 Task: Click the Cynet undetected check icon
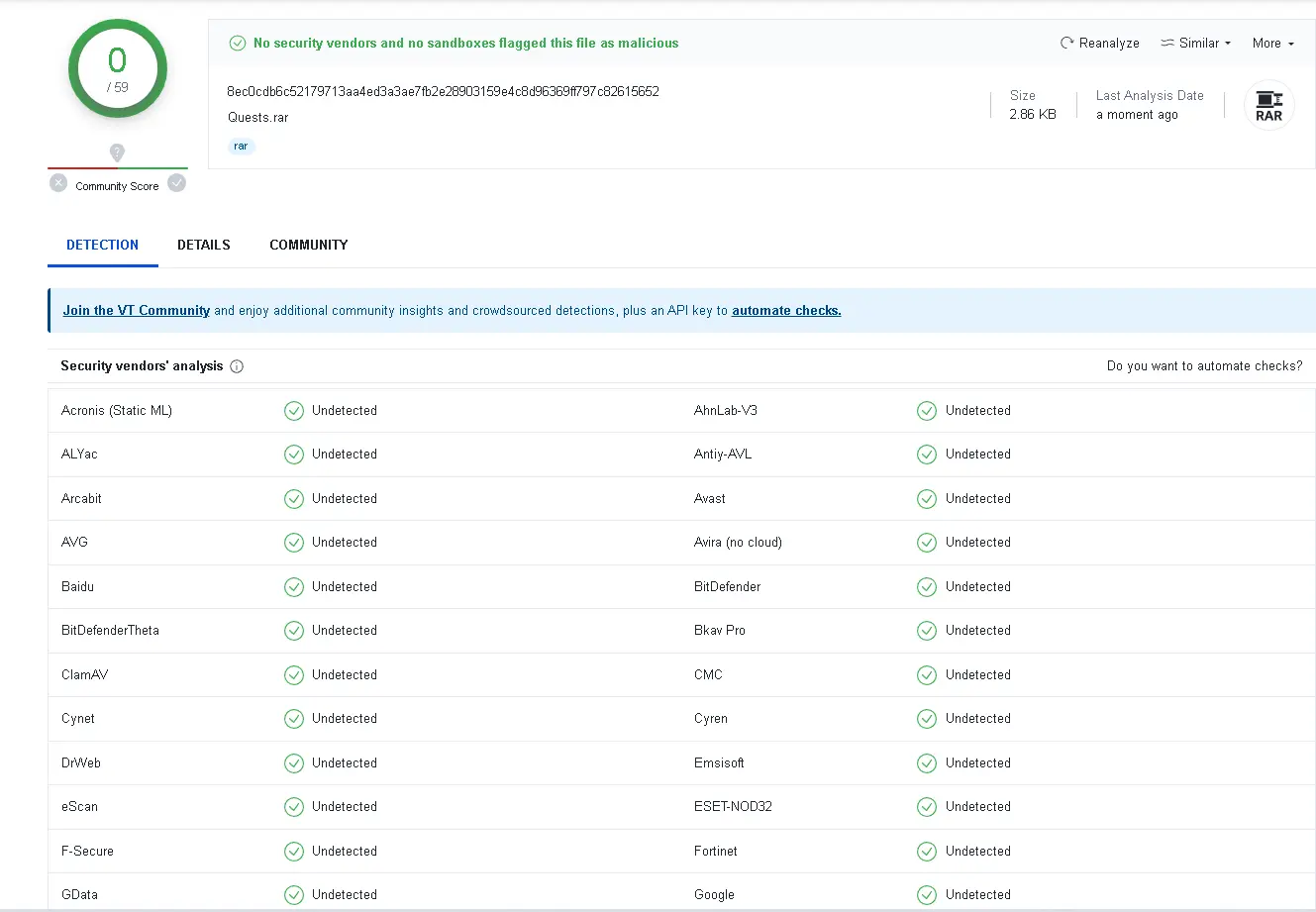(294, 719)
